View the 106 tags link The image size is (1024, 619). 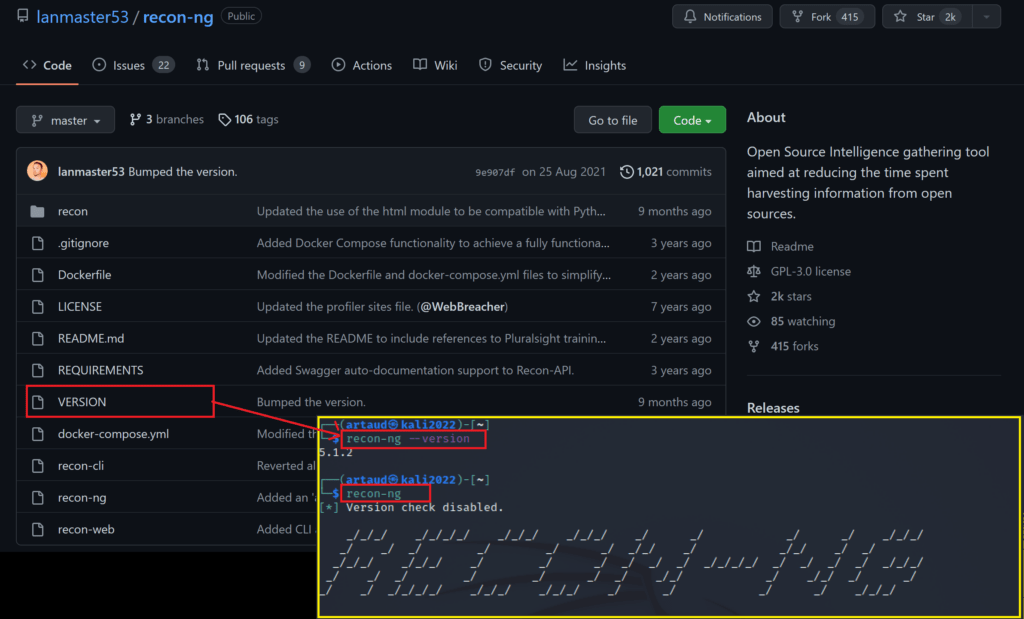click(248, 119)
